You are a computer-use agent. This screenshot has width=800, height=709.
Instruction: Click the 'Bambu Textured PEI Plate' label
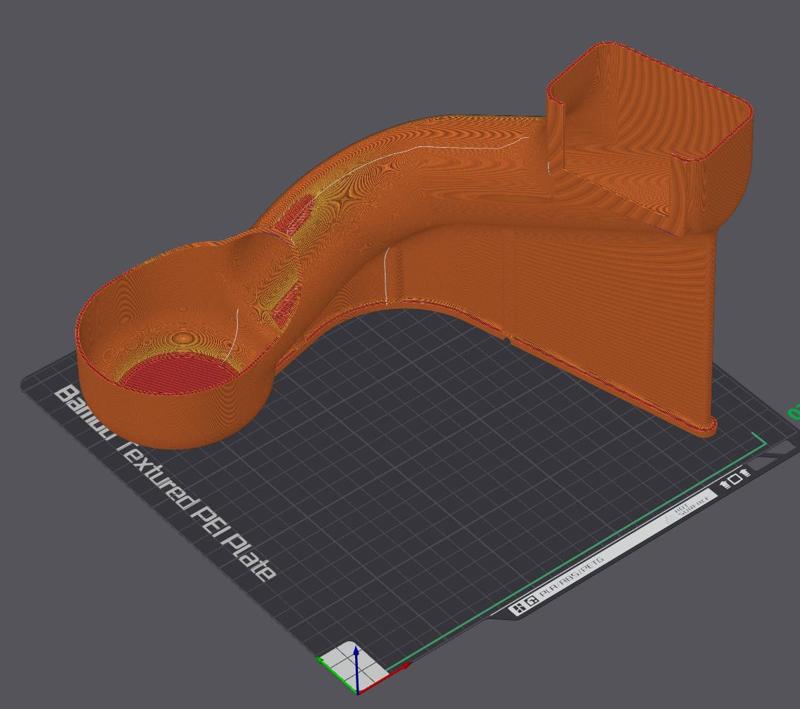point(164,484)
